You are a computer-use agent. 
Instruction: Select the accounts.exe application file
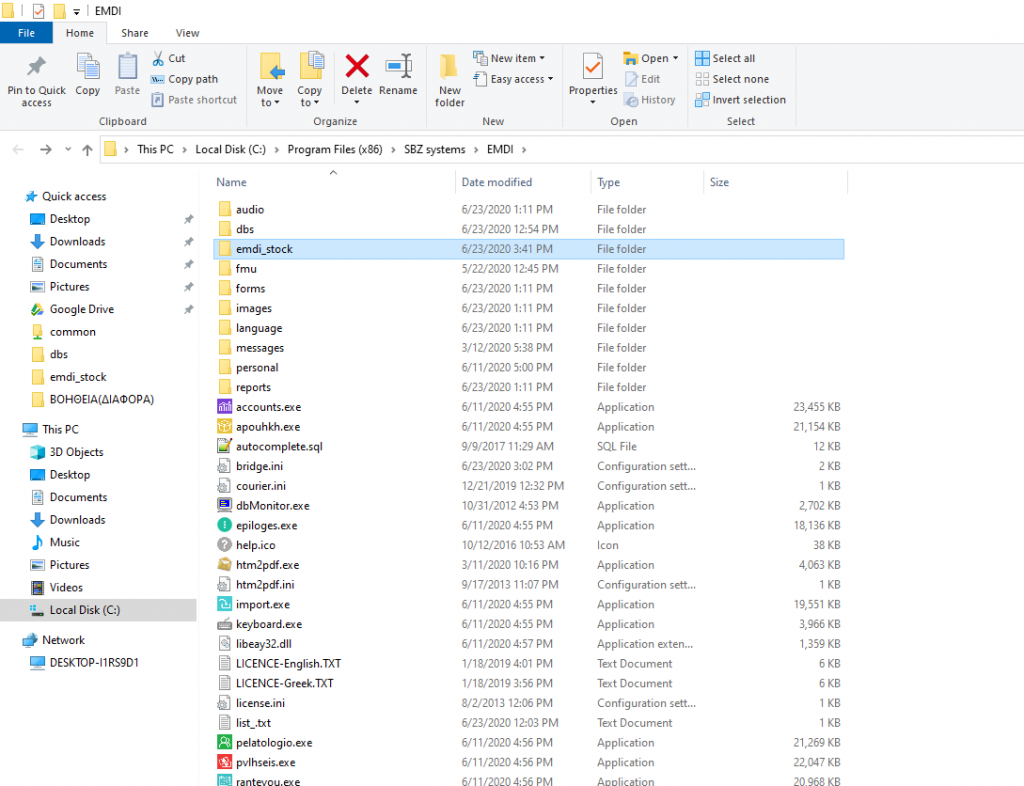268,407
